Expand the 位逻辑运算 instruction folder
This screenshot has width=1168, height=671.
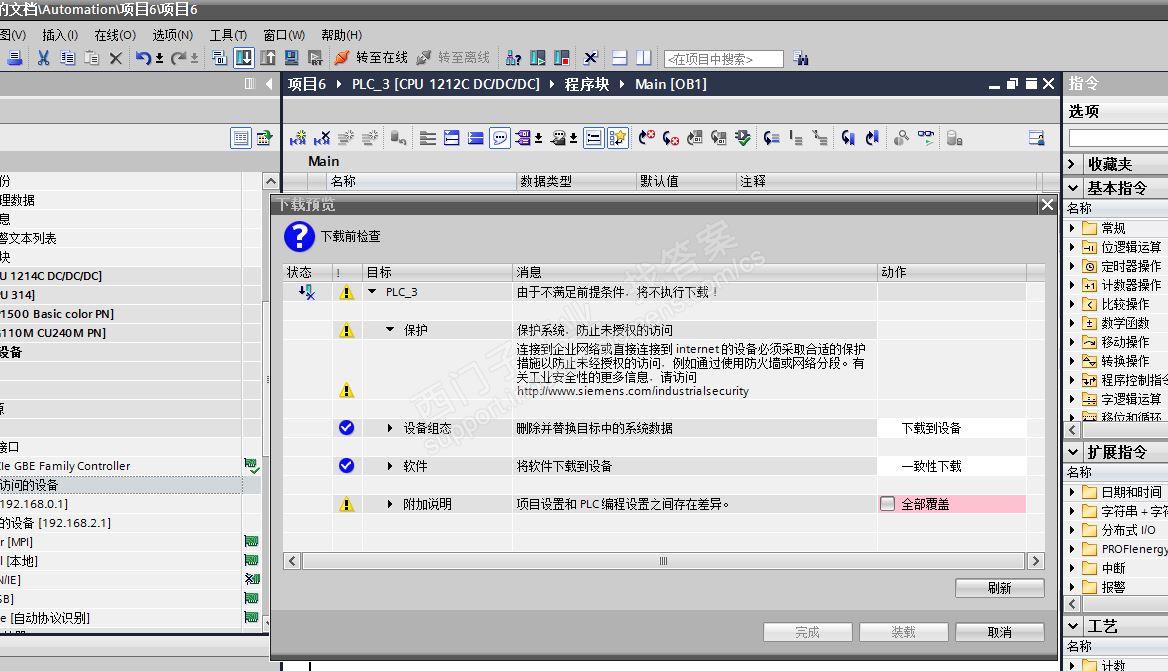coord(1073,247)
